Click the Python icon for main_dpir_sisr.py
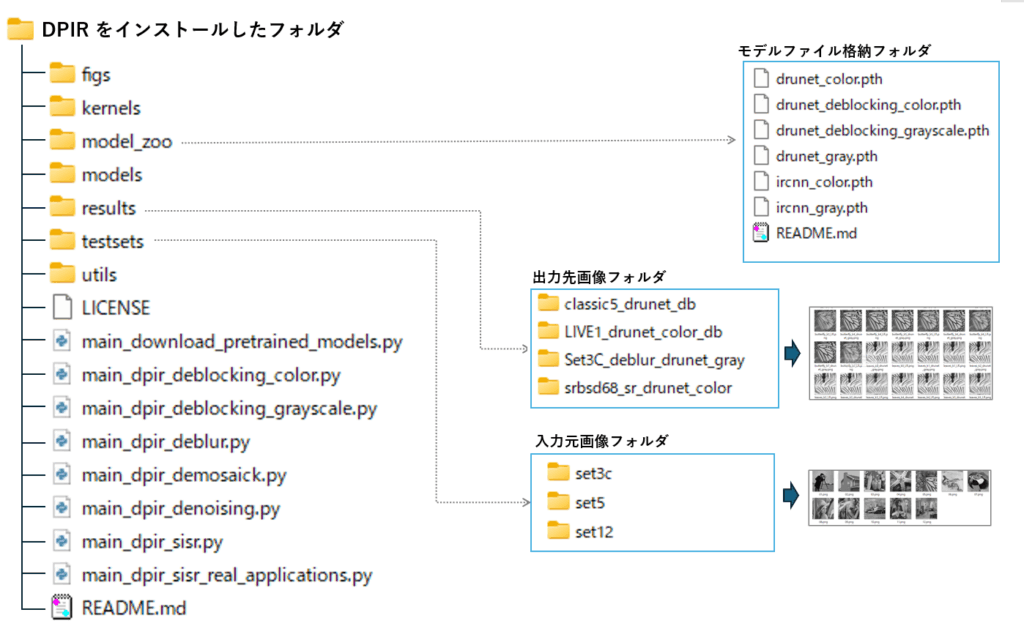The image size is (1024, 626). pos(63,541)
